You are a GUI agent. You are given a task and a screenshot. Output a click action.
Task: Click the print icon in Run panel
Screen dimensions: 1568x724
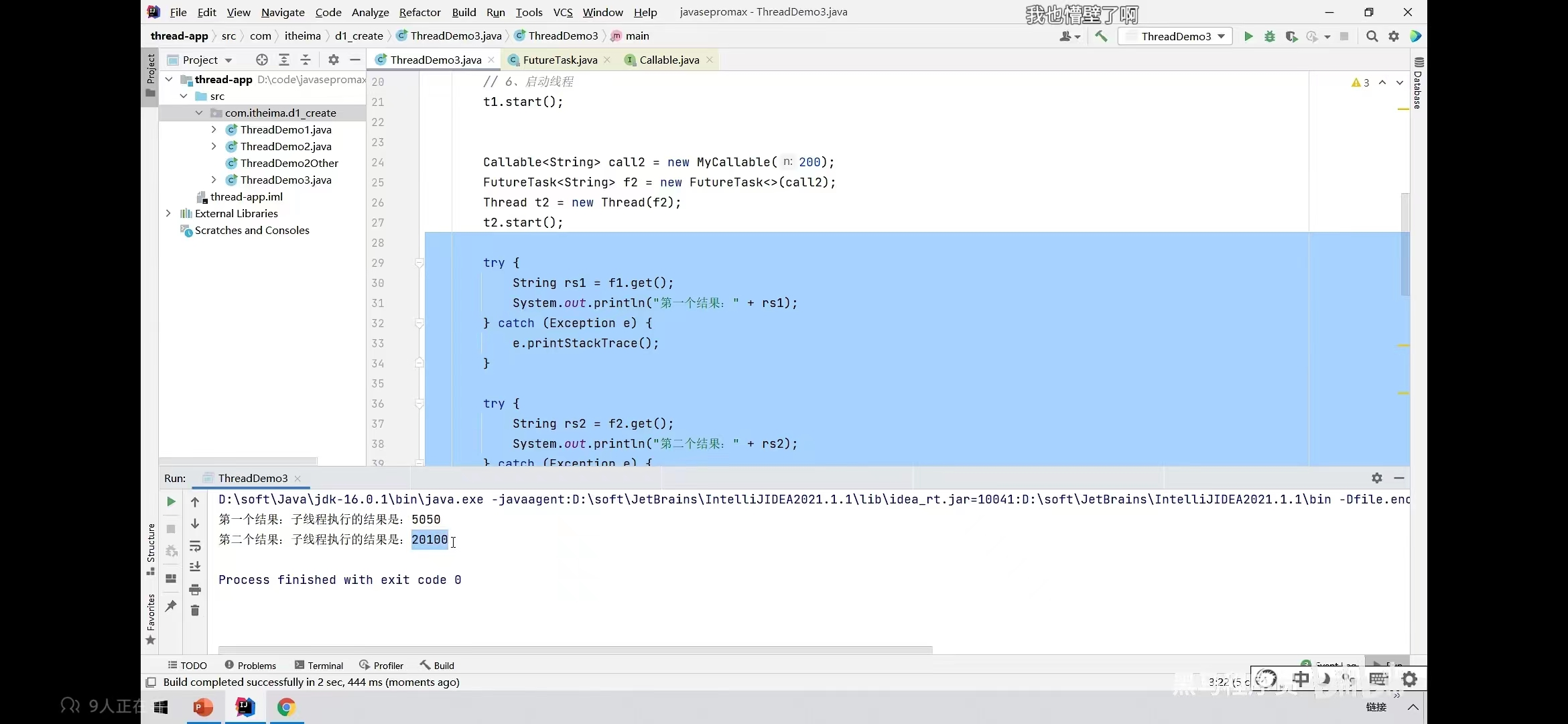[195, 589]
